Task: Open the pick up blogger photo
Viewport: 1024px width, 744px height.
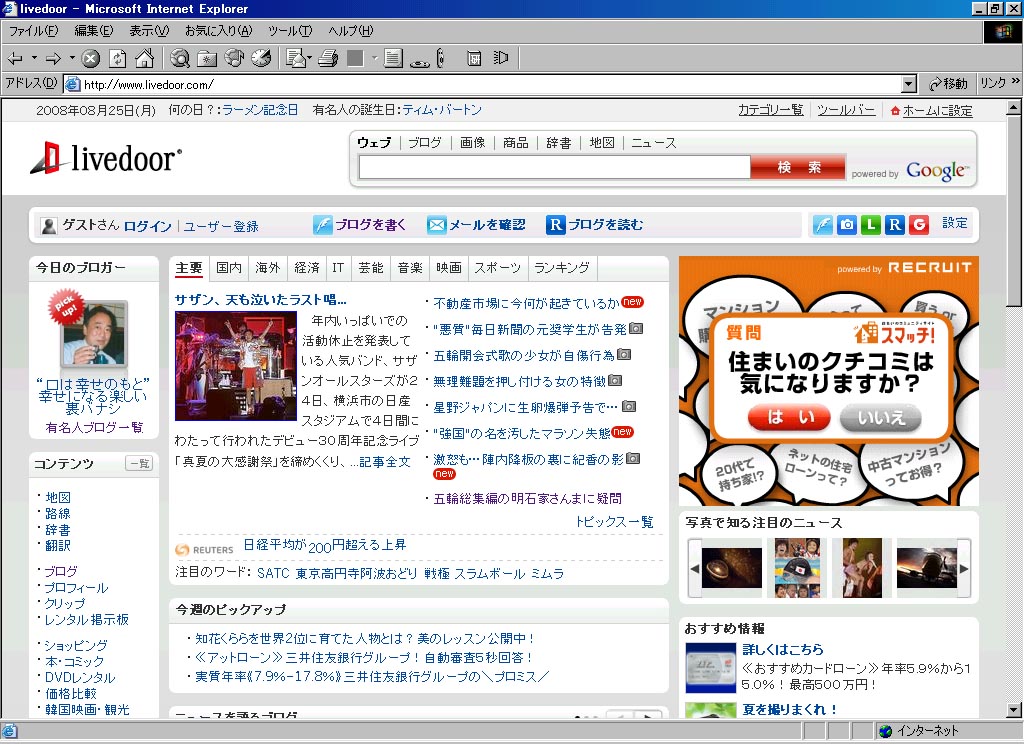Action: click(x=94, y=332)
